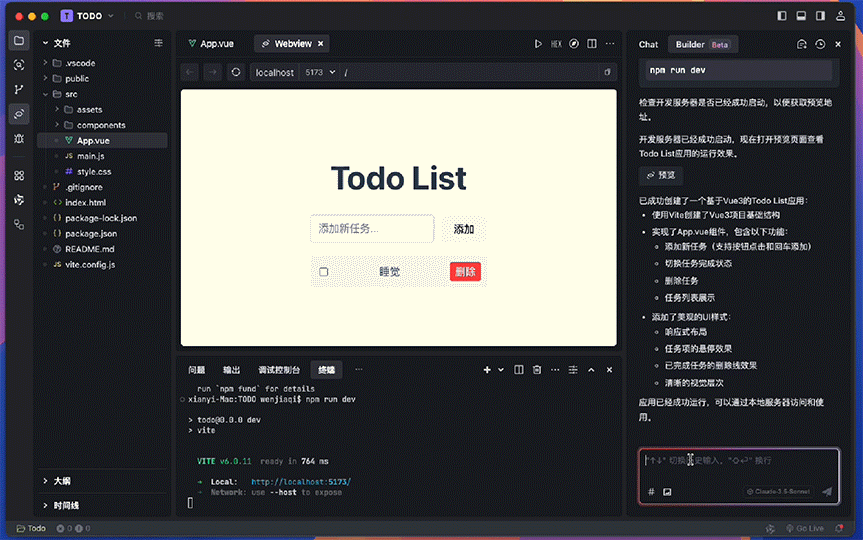This screenshot has height=540, width=863.
Task: Focus the 添加新任务 input field
Action: (372, 229)
